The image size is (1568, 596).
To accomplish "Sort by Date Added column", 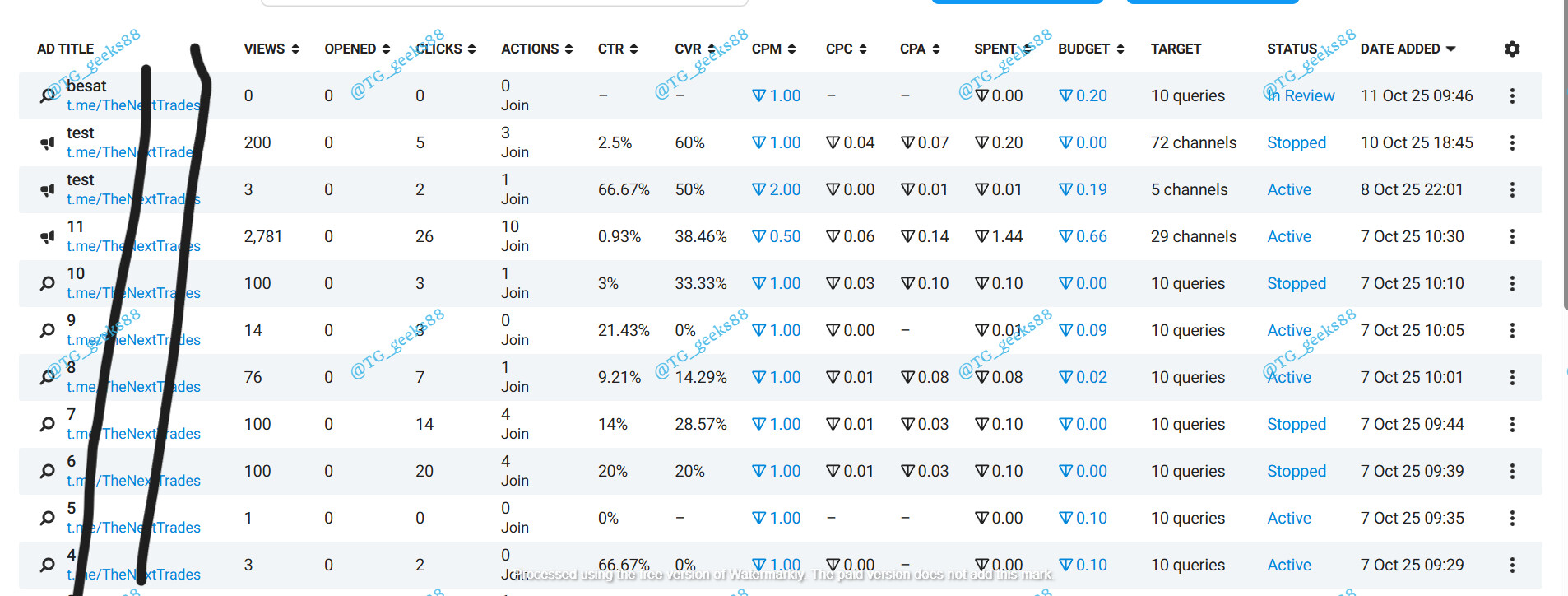I will 1407,49.
